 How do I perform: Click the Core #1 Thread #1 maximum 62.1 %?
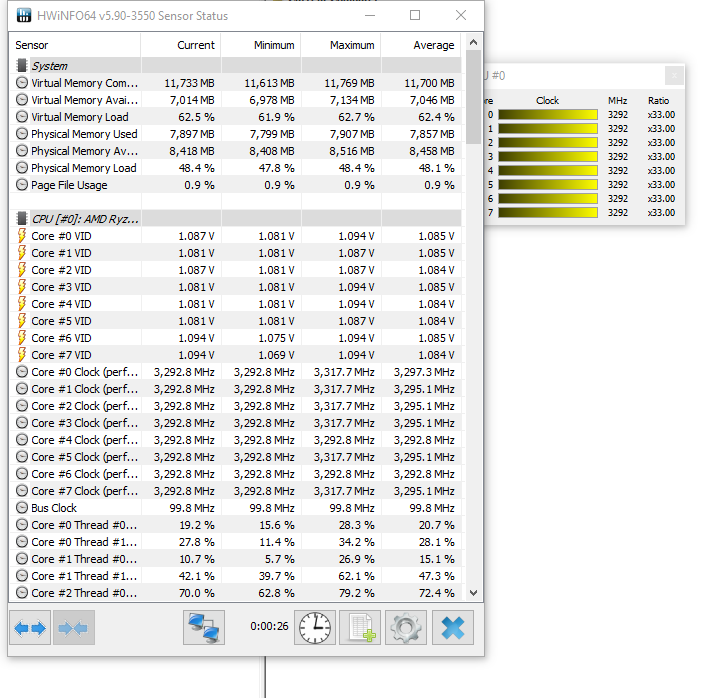[x=357, y=576]
